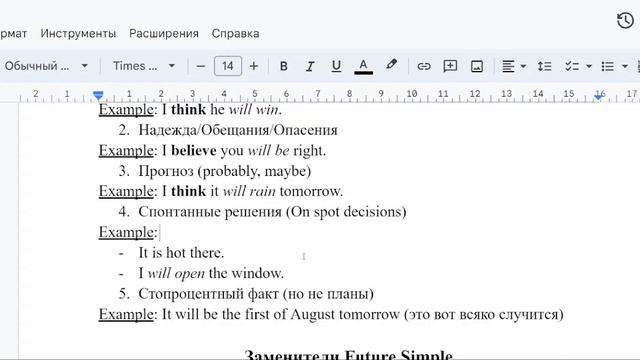Decrease font size
Image resolution: width=640 pixels, height=360 pixels.
click(200, 66)
